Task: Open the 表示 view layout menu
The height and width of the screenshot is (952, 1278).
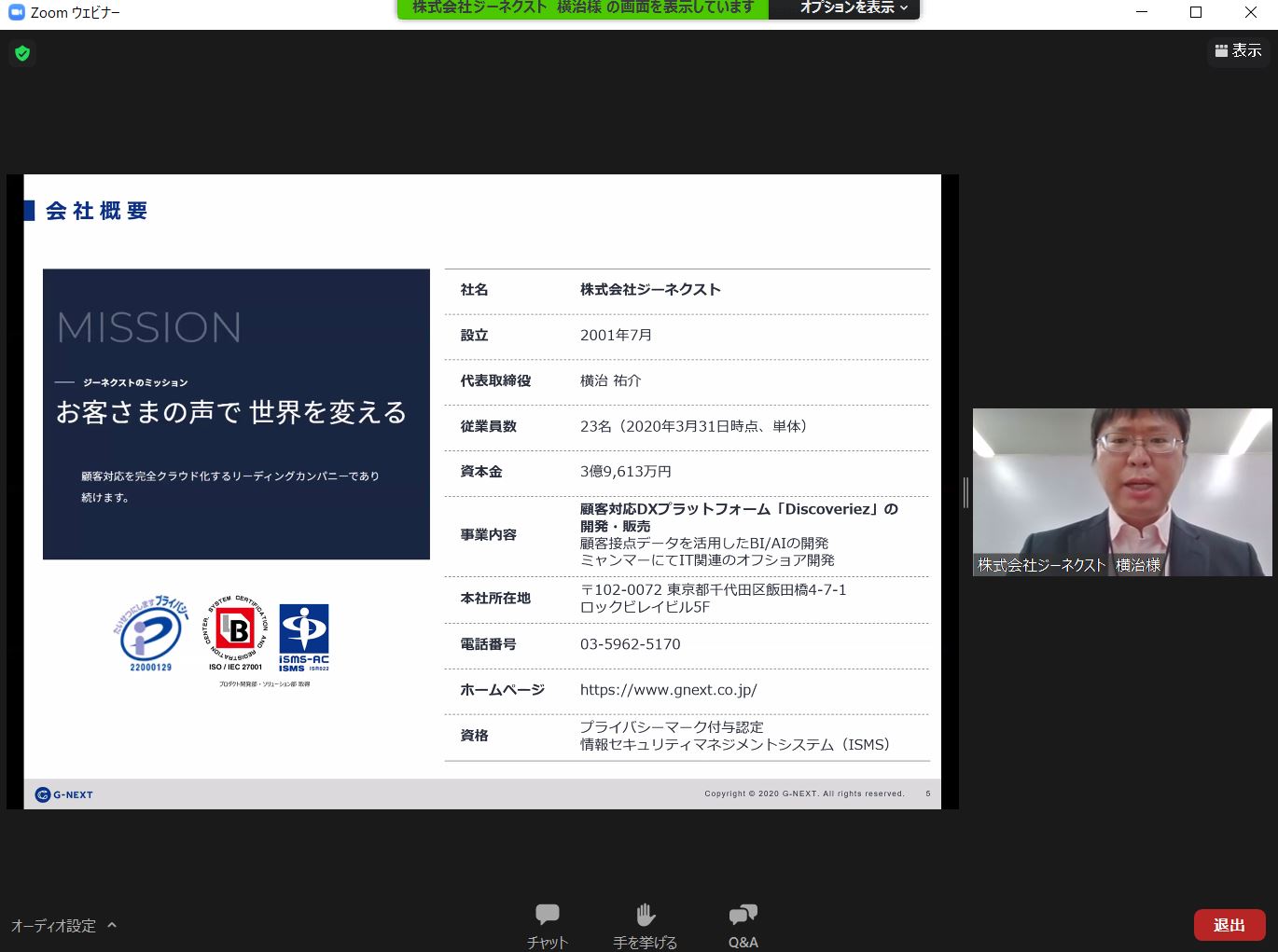Action: tap(1238, 50)
